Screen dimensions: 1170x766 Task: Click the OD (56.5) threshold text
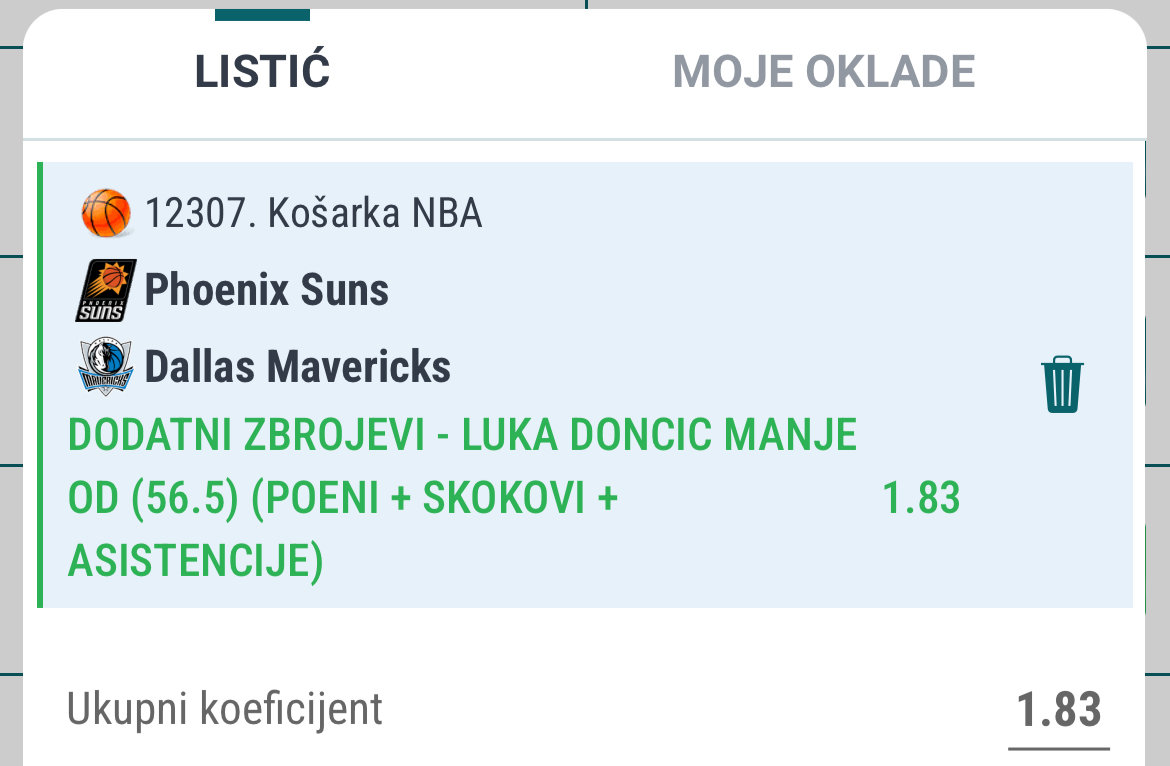153,498
